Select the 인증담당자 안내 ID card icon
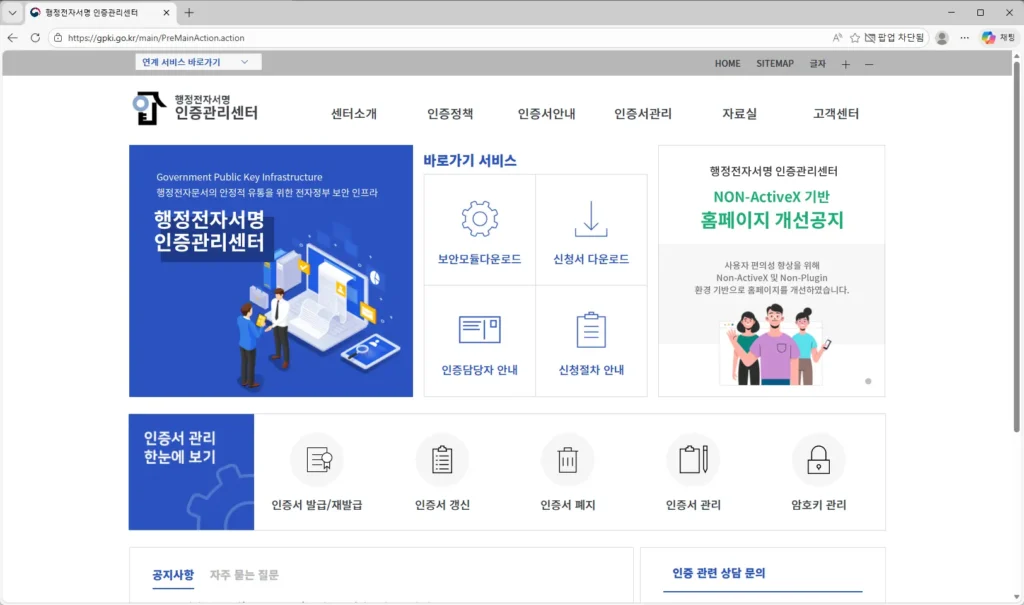This screenshot has height=605, width=1024. click(x=479, y=327)
